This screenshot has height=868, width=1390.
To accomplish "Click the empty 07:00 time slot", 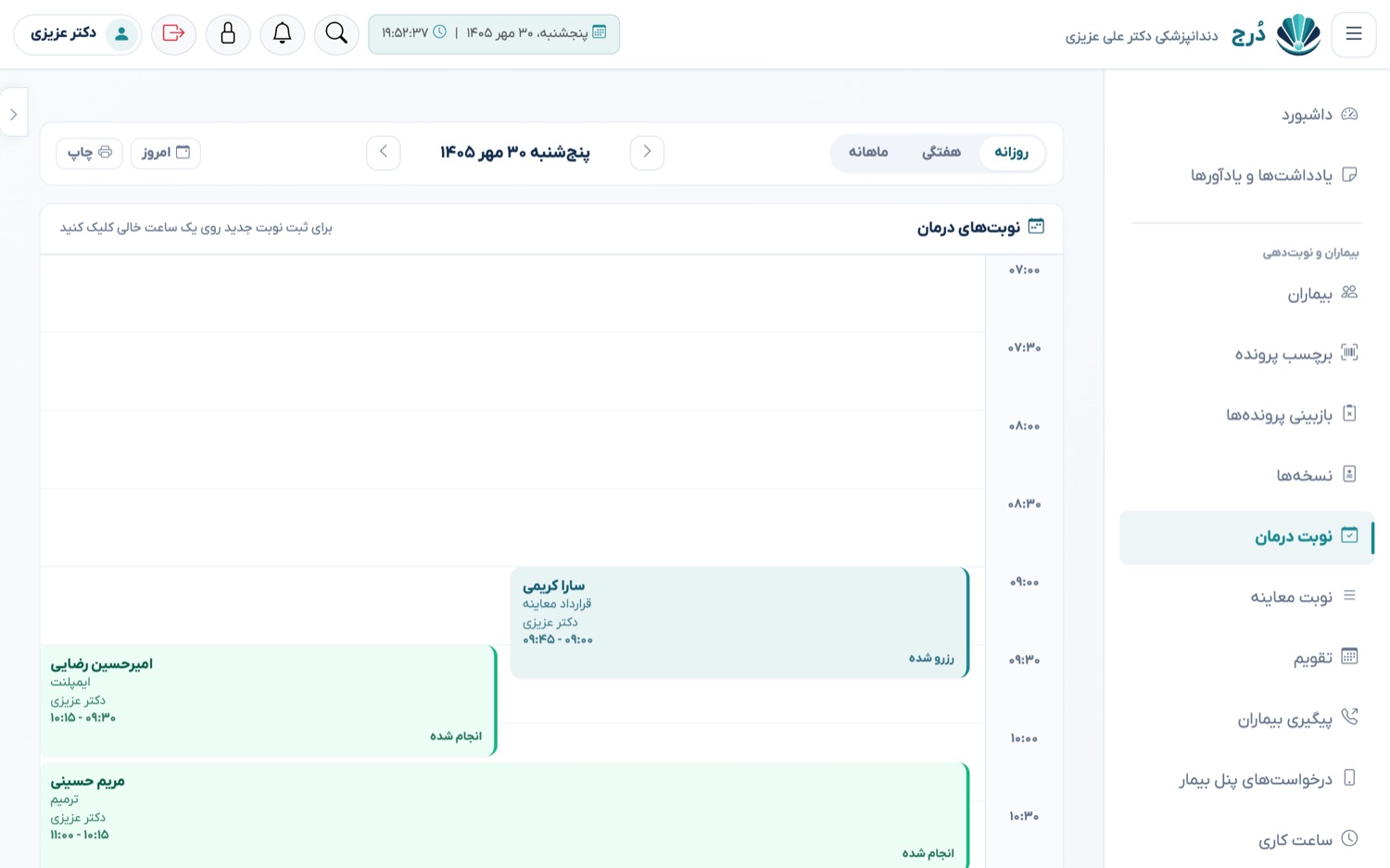I will coord(512,294).
